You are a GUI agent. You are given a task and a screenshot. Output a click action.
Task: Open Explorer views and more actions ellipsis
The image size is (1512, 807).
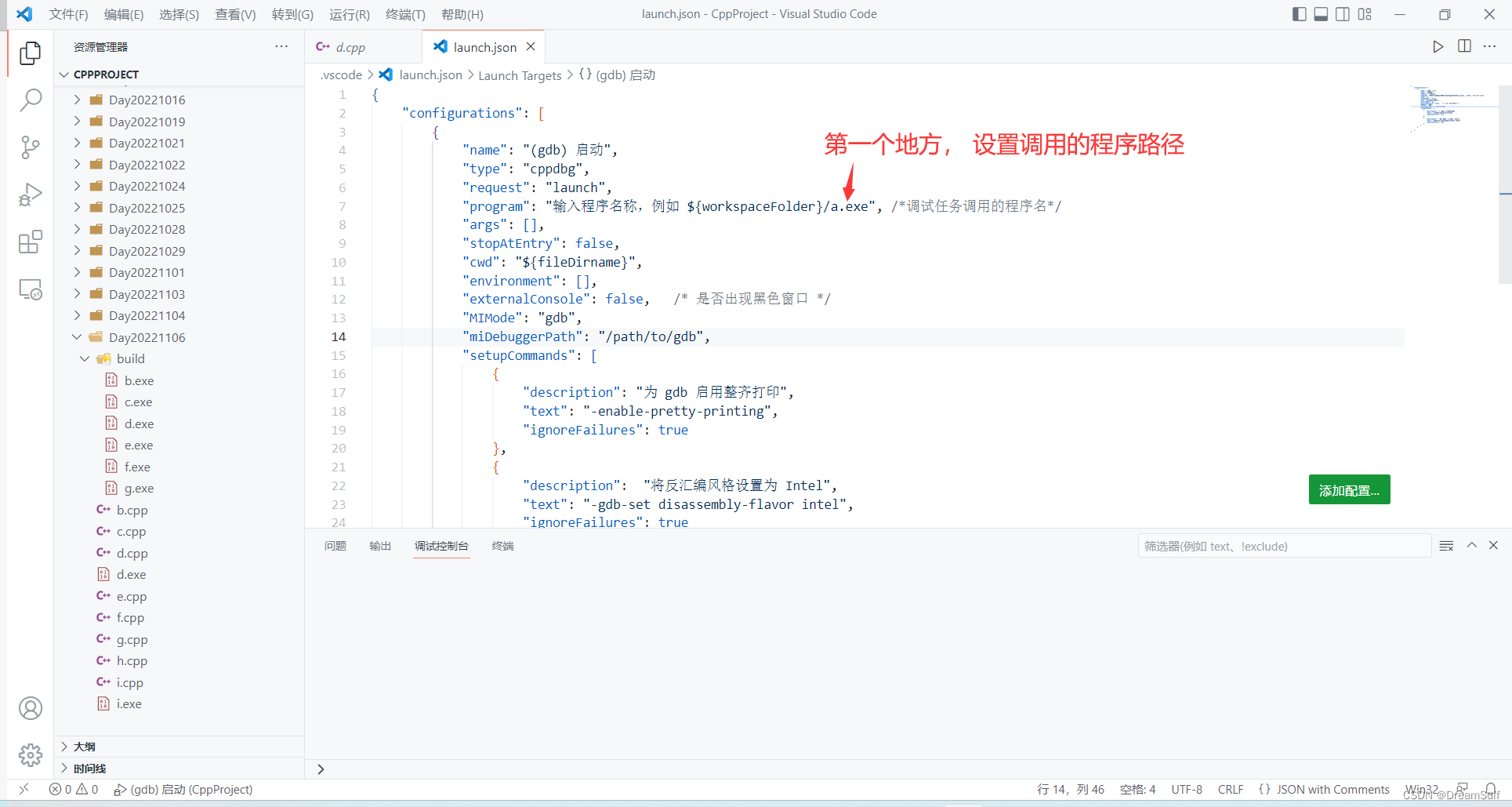[x=281, y=46]
